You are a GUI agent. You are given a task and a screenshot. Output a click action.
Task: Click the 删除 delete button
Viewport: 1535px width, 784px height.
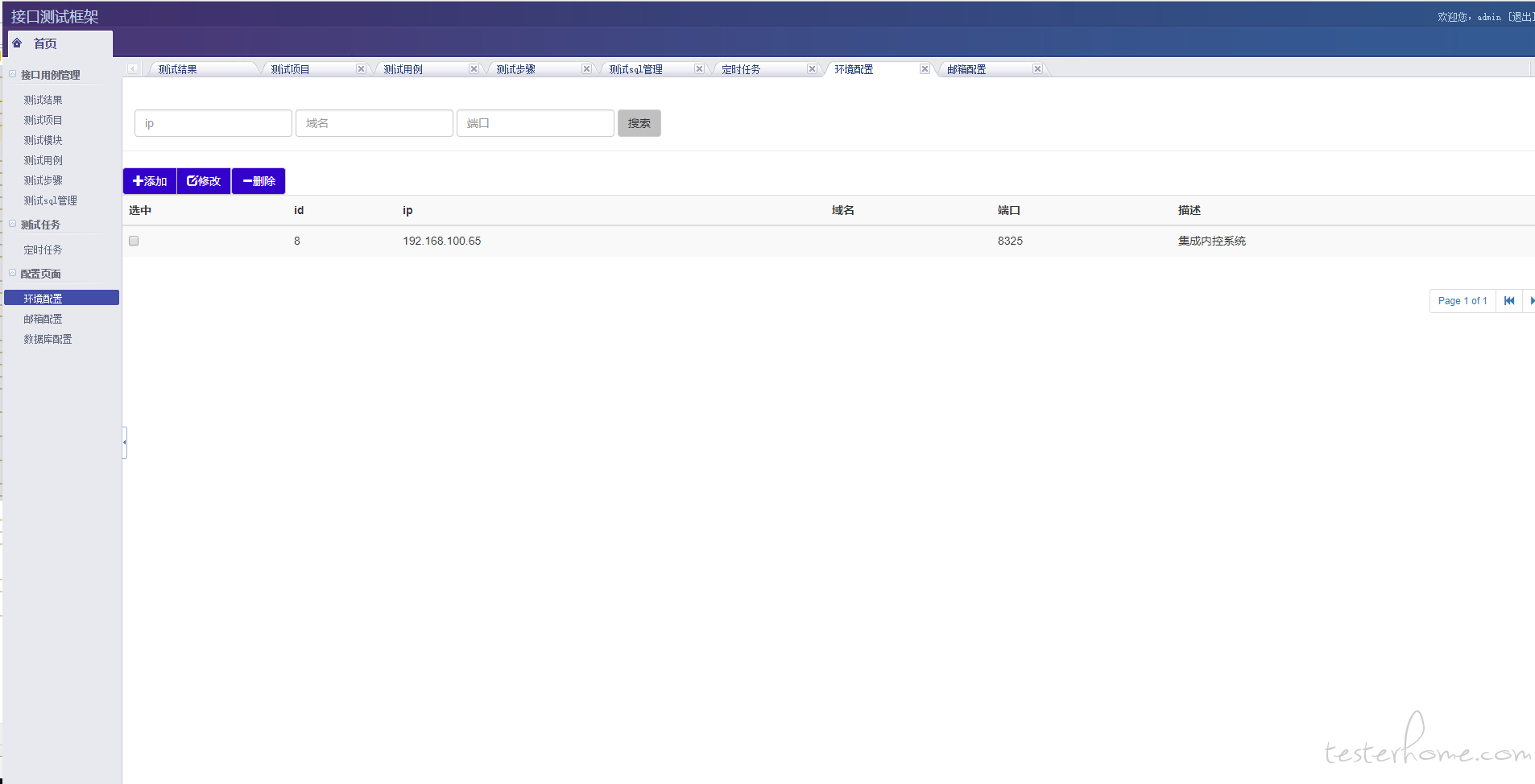(x=259, y=181)
